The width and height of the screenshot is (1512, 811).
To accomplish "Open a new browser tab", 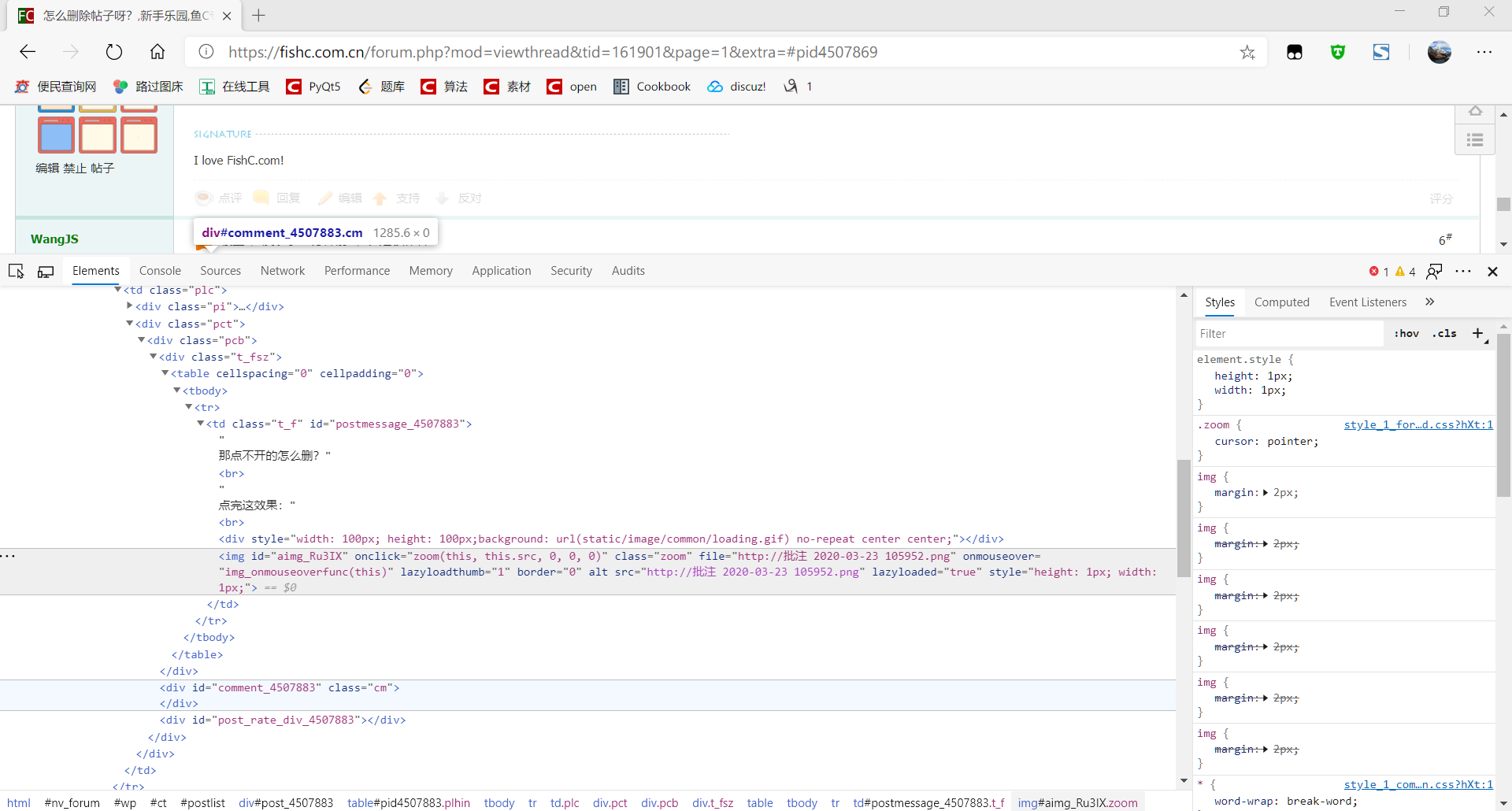I will [x=258, y=15].
